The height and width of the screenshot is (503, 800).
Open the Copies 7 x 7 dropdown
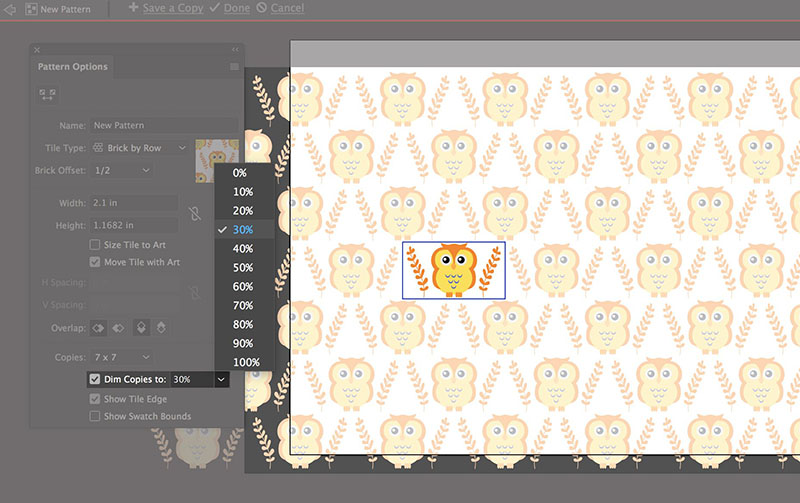122,357
